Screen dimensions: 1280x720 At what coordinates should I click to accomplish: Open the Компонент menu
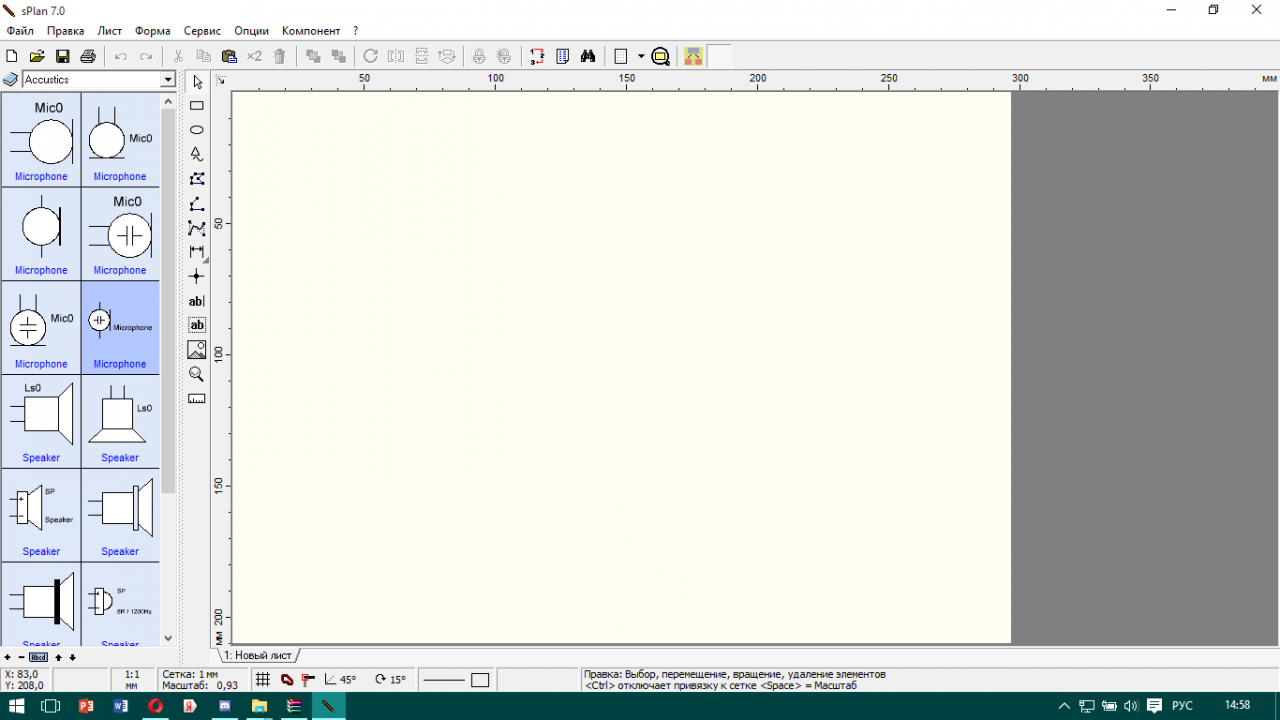[x=311, y=31]
